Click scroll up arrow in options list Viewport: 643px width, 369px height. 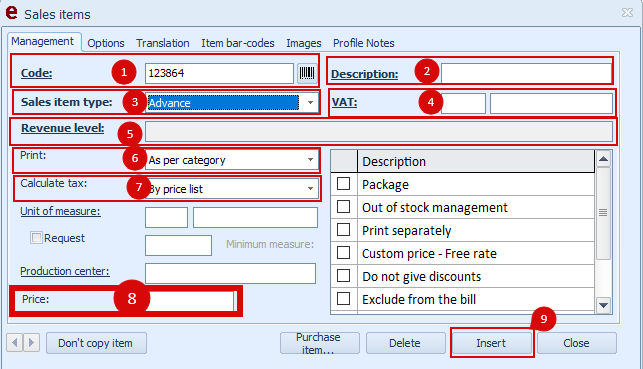tap(603, 159)
